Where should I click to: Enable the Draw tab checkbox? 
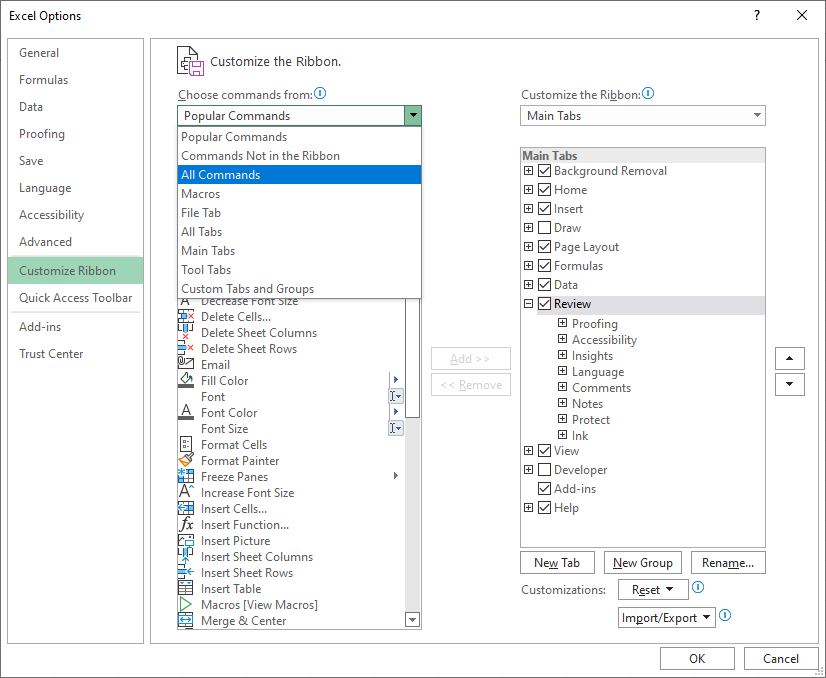pyautogui.click(x=545, y=228)
